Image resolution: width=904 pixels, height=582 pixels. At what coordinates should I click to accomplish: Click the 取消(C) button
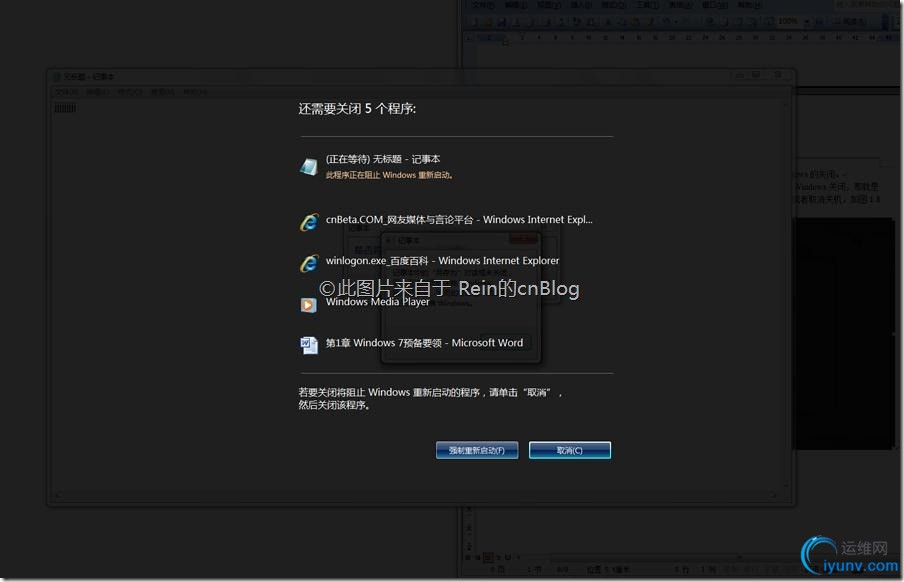[570, 450]
